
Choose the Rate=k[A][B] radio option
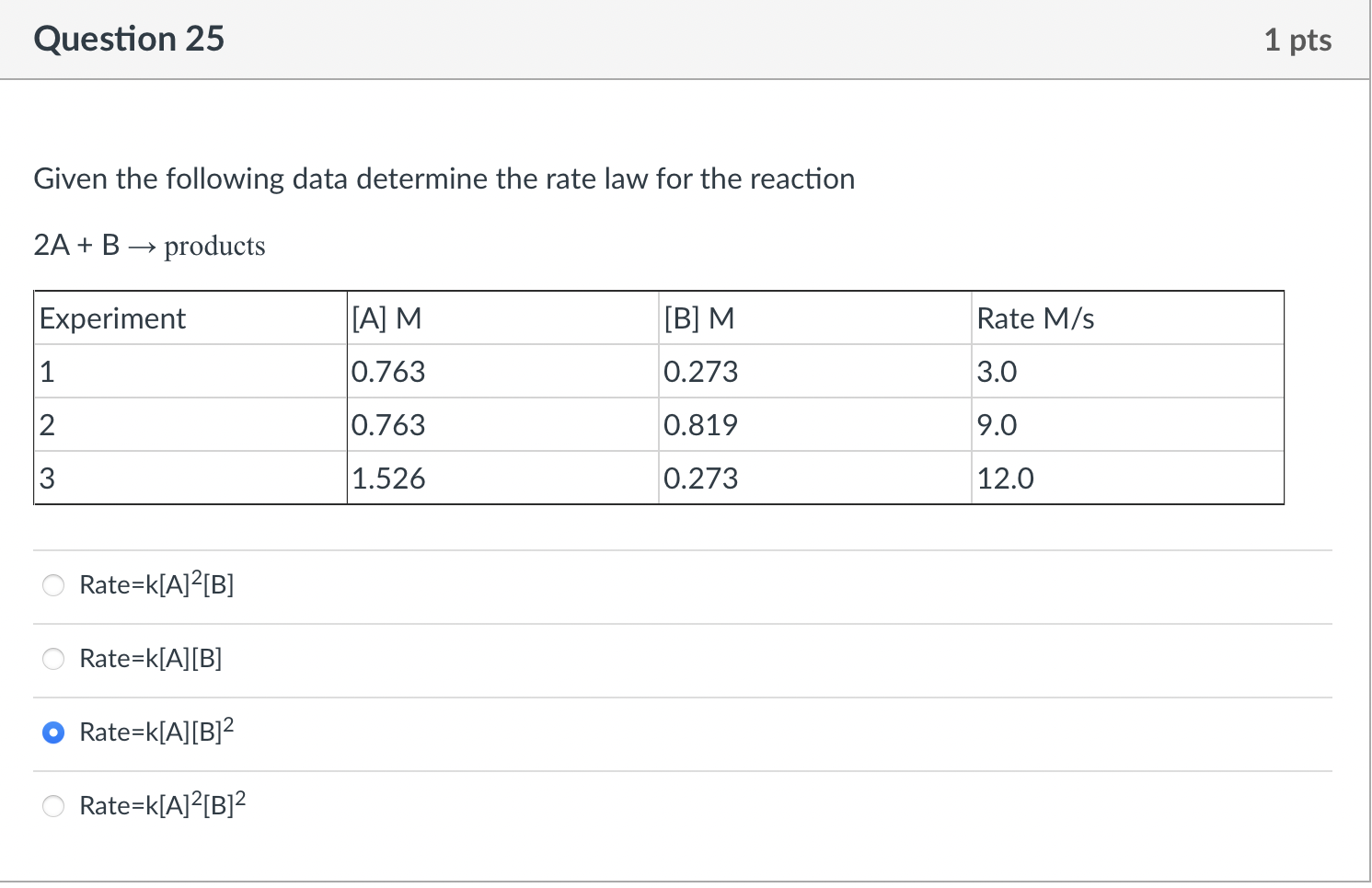(53, 659)
